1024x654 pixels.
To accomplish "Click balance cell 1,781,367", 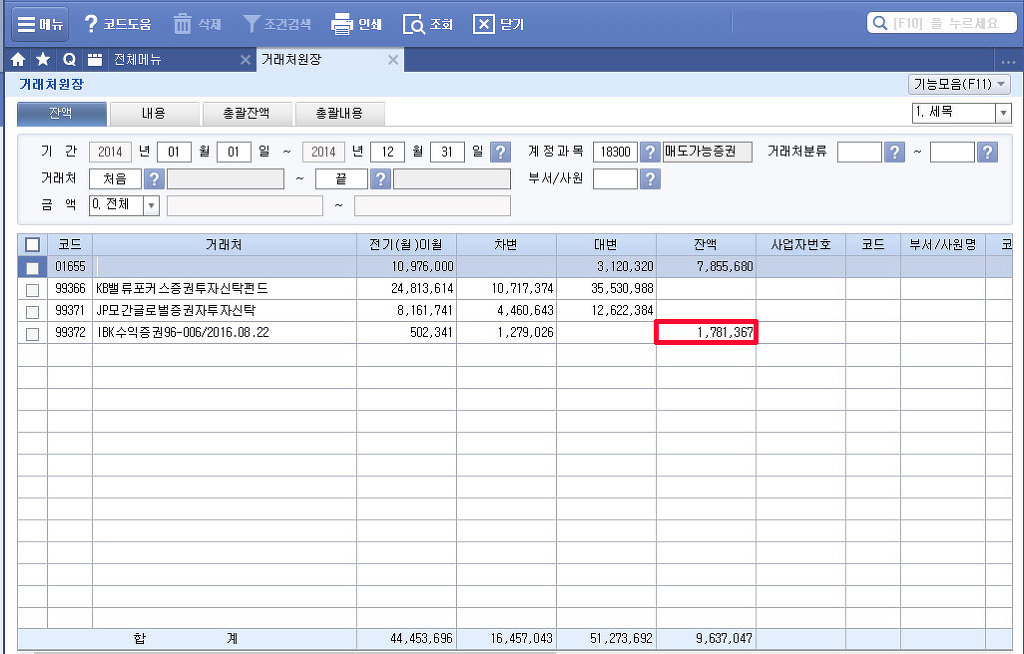I will click(x=706, y=333).
